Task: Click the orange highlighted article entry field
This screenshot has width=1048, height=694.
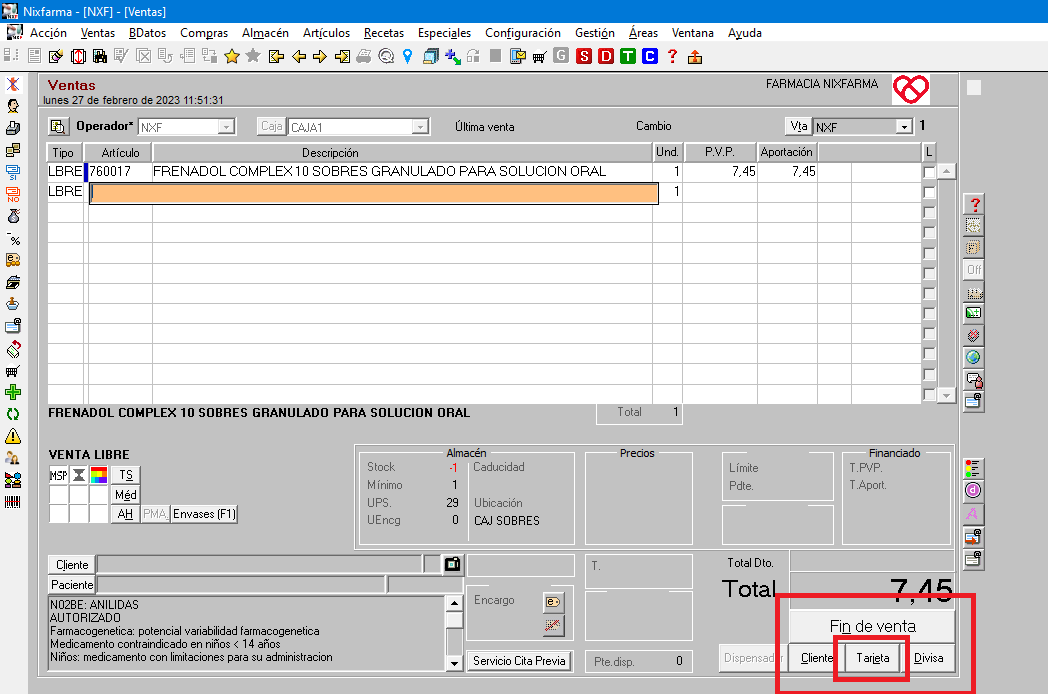Action: (374, 192)
